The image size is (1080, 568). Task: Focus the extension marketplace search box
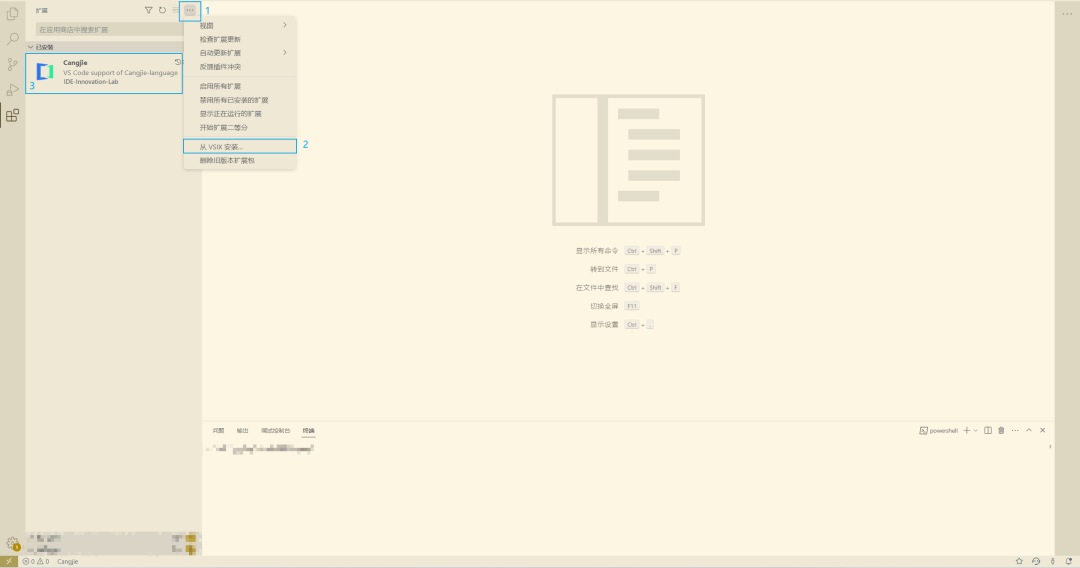(x=109, y=30)
